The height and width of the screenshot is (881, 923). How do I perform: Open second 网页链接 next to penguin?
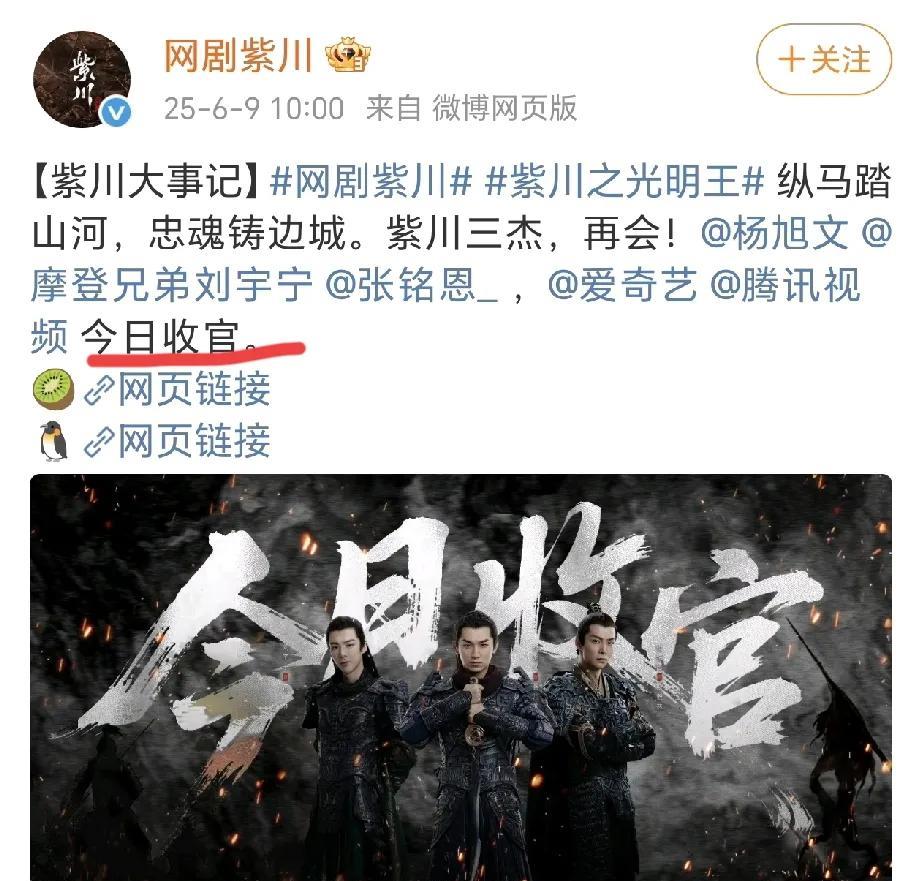tap(194, 441)
